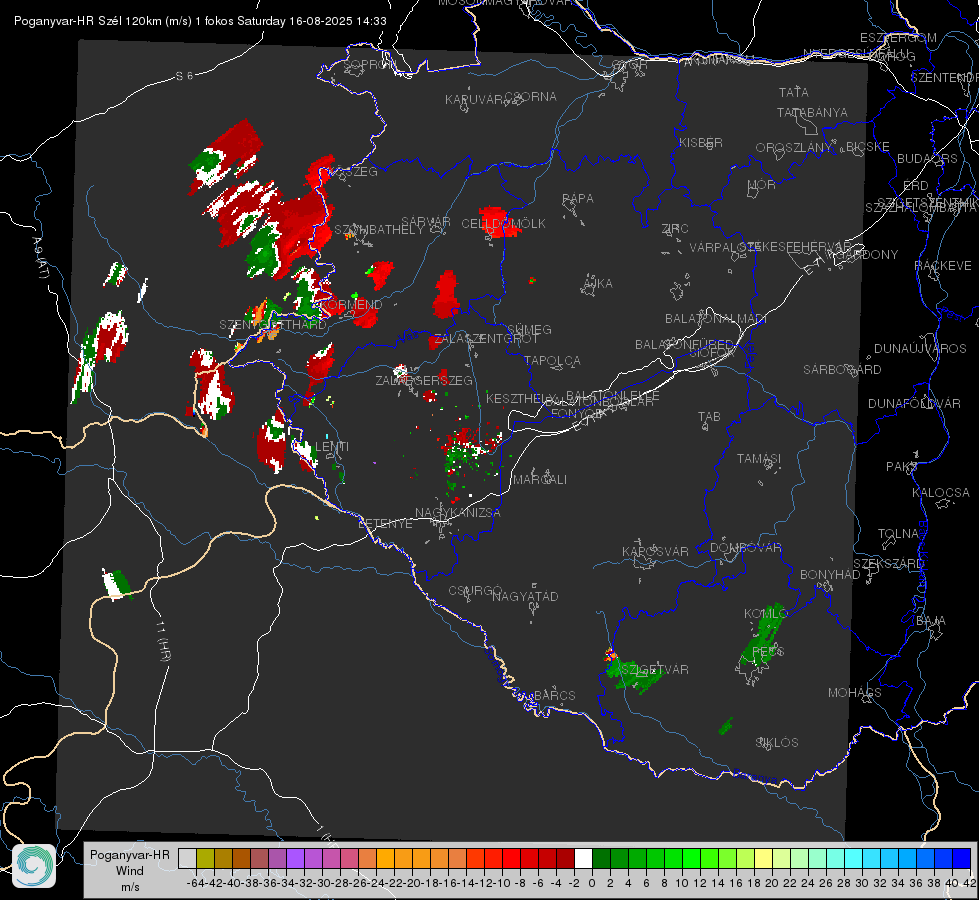Click the PAPA town label
Screen dimensions: 979x900
coord(578,199)
